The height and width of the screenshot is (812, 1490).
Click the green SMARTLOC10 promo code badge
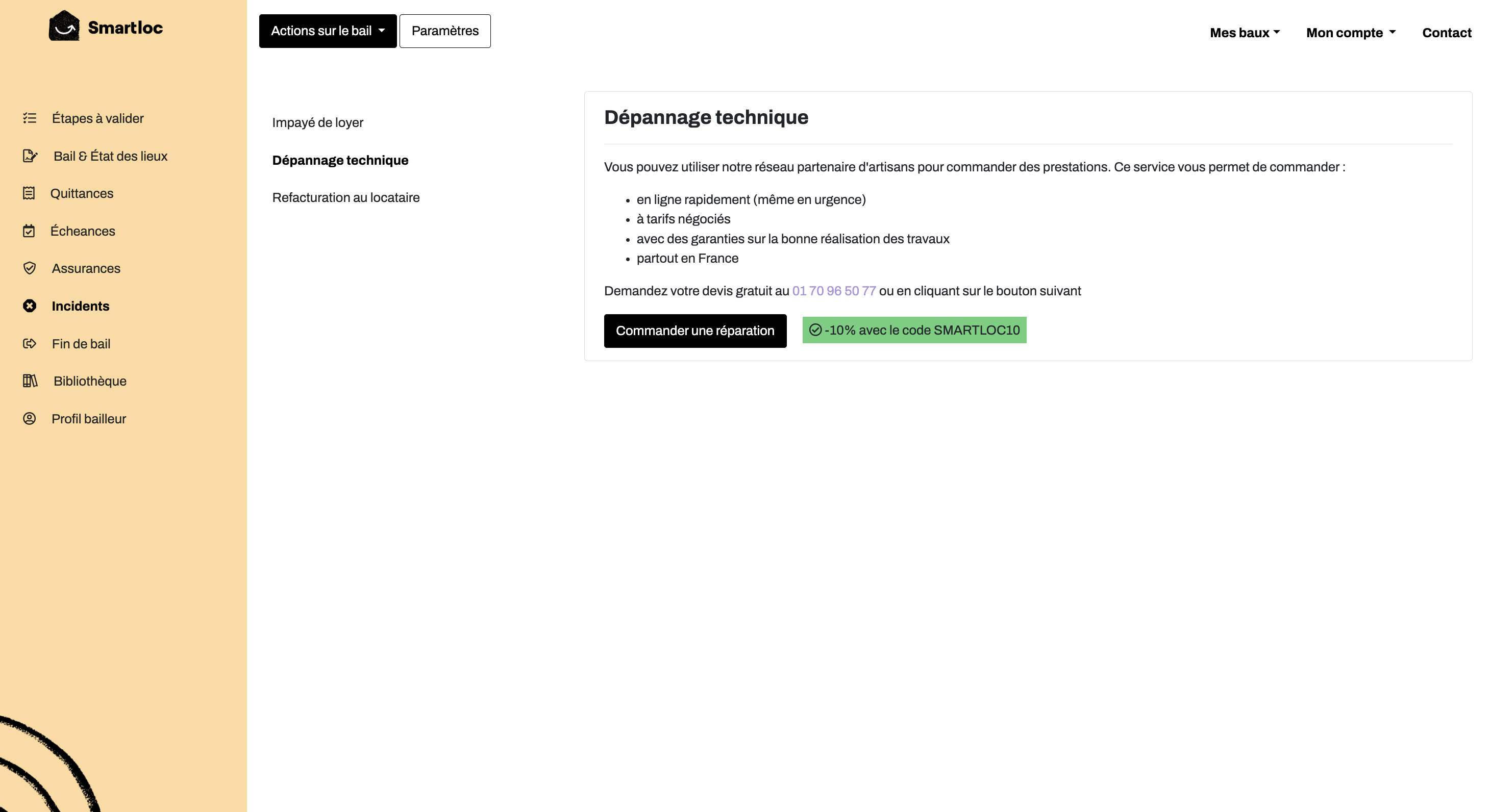914,330
